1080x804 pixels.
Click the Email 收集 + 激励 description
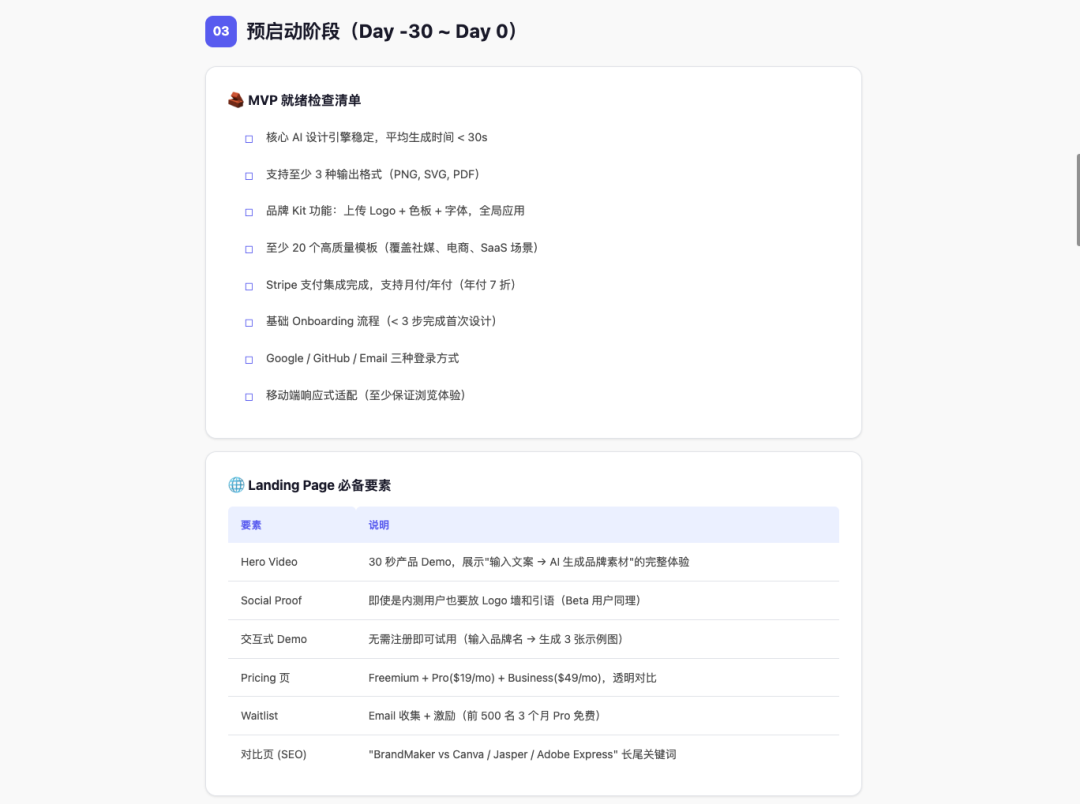(484, 716)
